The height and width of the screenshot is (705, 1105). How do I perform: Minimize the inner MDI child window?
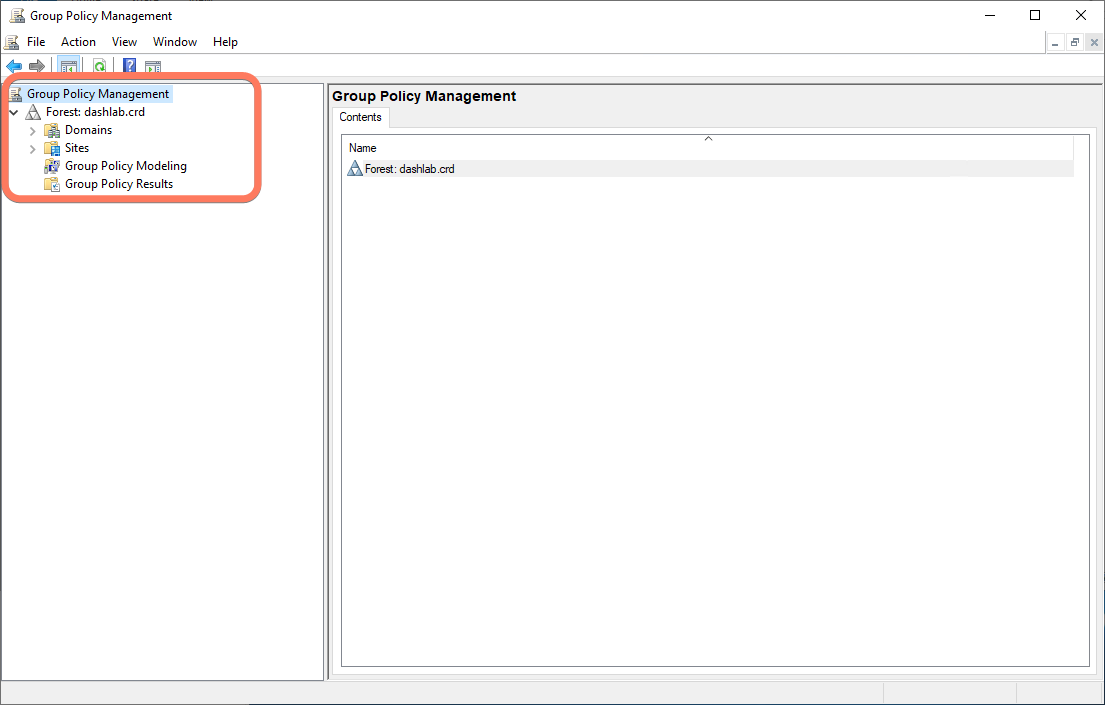point(1055,43)
